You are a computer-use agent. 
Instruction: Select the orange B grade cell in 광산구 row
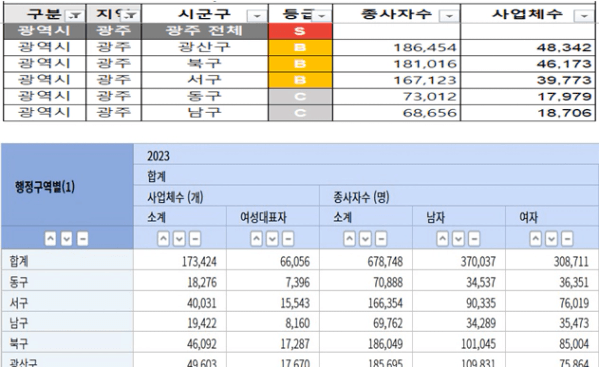pos(300,48)
